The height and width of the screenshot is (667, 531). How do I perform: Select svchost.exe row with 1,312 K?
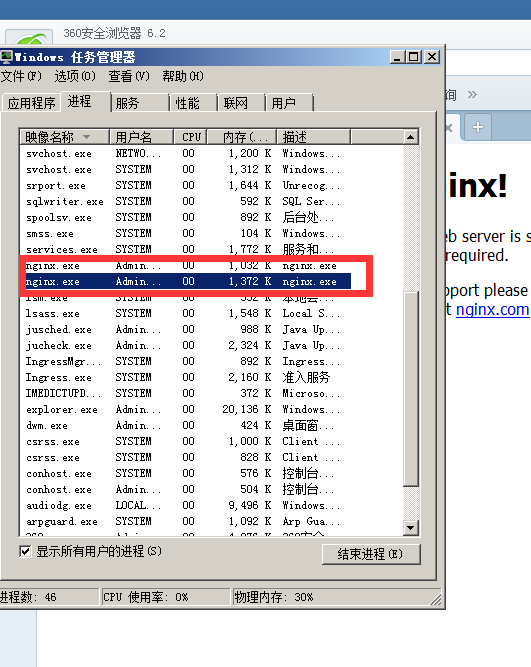pos(186,169)
